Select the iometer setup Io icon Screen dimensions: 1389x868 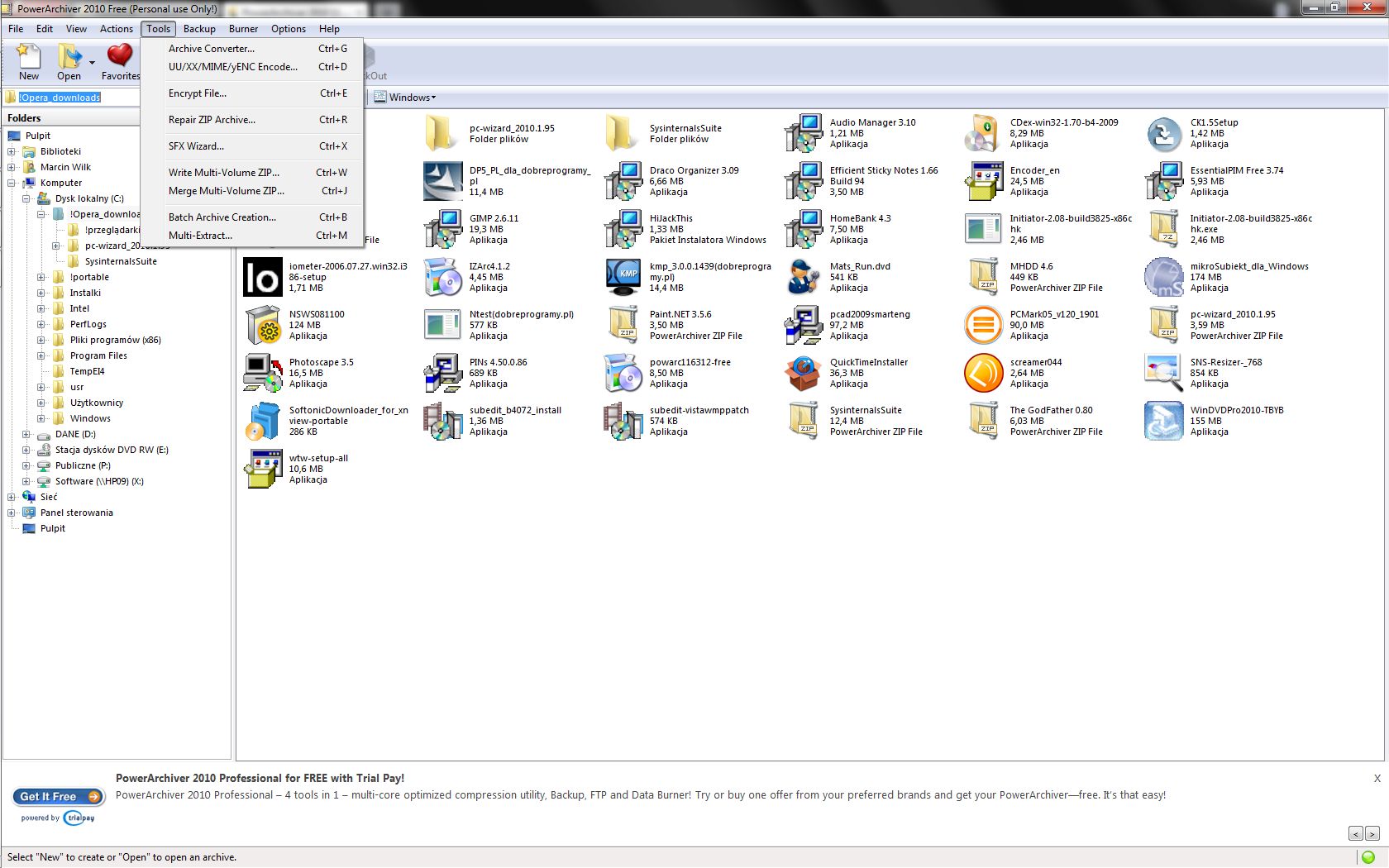[x=263, y=277]
